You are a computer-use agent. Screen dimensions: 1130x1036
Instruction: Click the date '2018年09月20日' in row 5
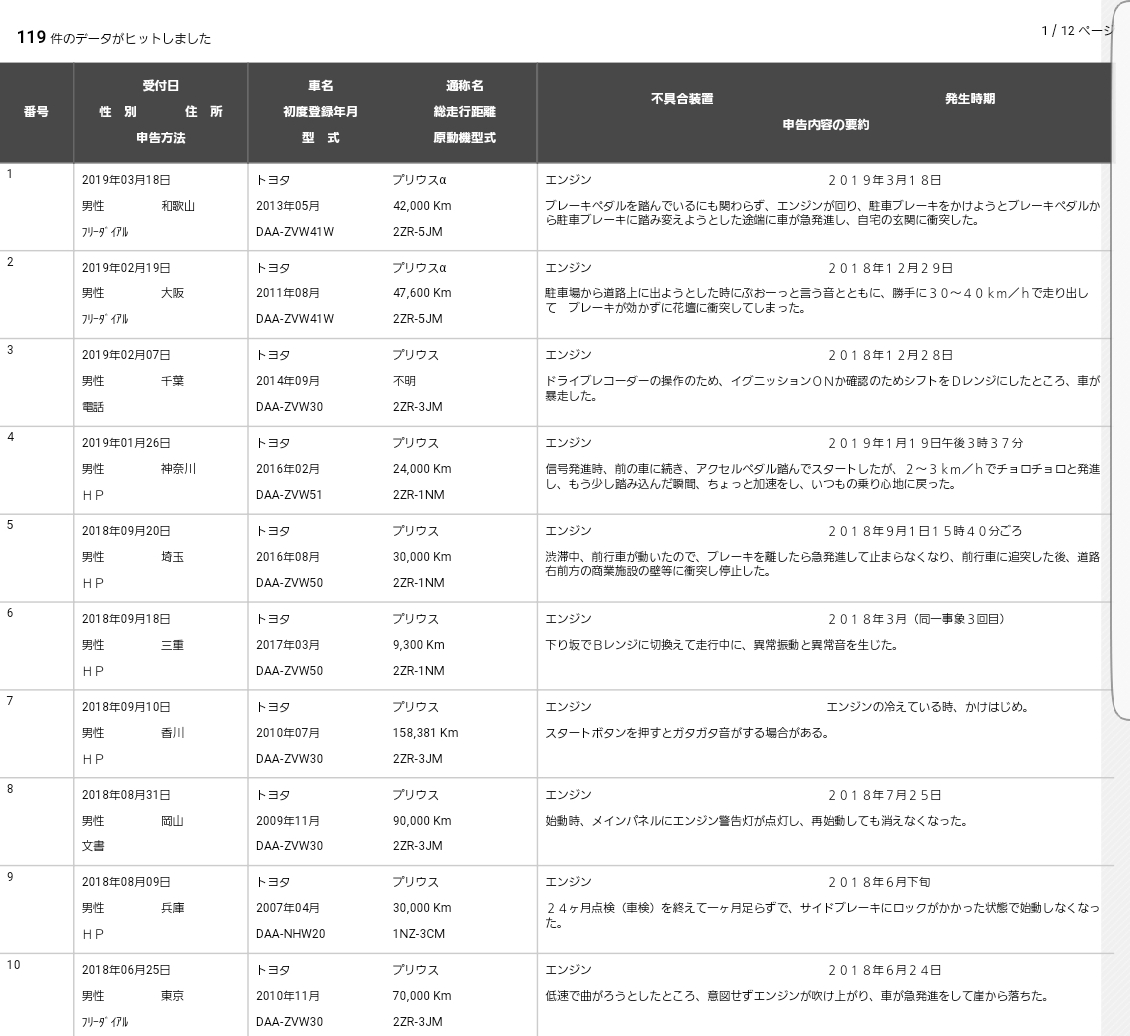pyautogui.click(x=126, y=531)
